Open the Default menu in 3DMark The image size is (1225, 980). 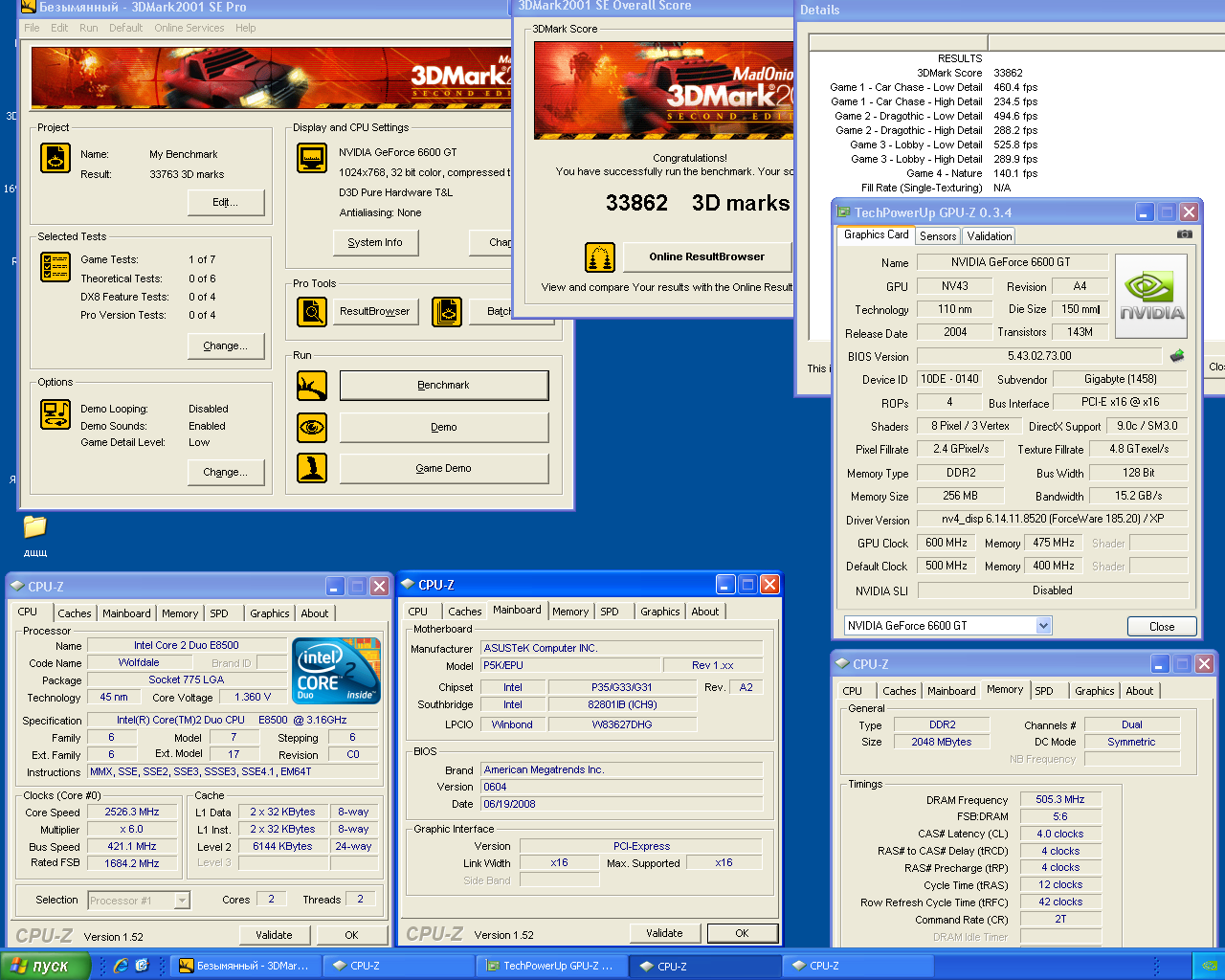click(125, 28)
